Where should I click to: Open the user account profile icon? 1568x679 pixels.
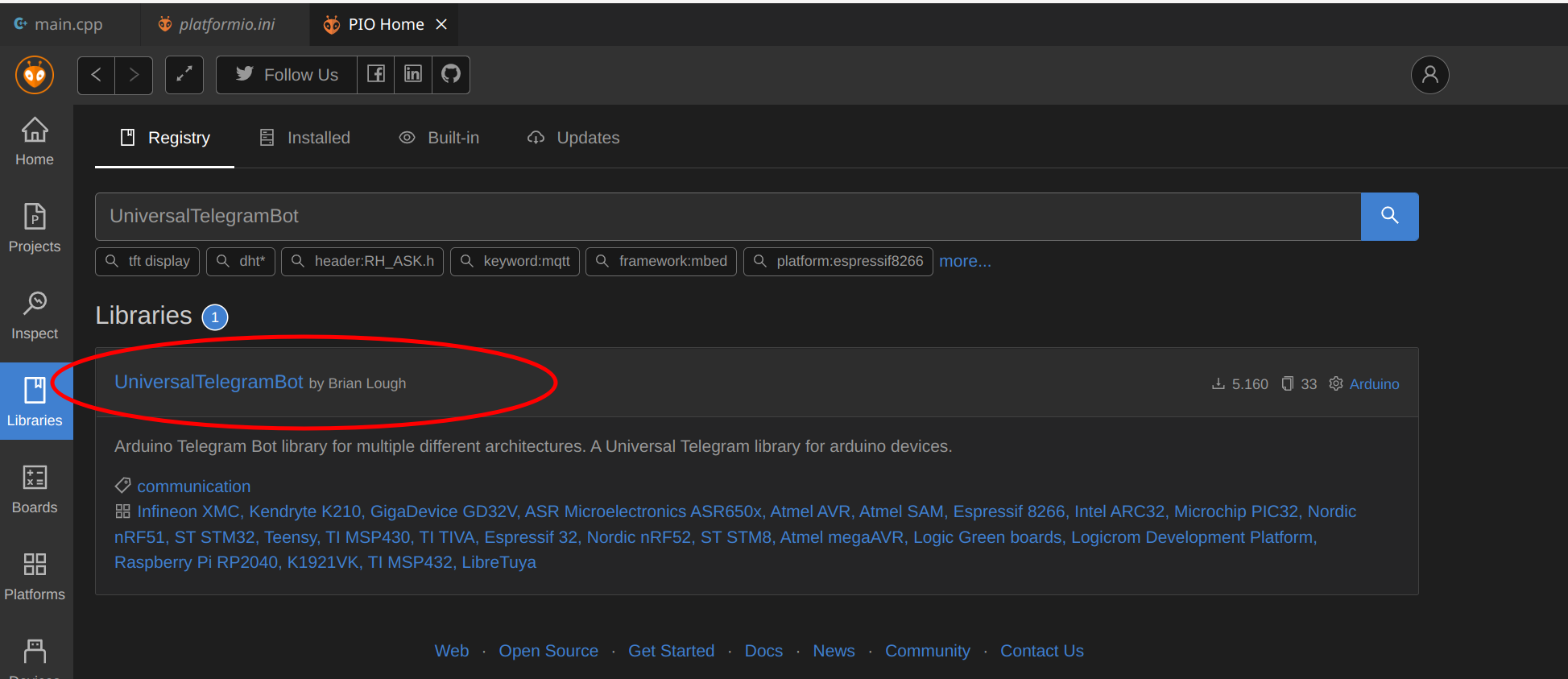[x=1429, y=75]
